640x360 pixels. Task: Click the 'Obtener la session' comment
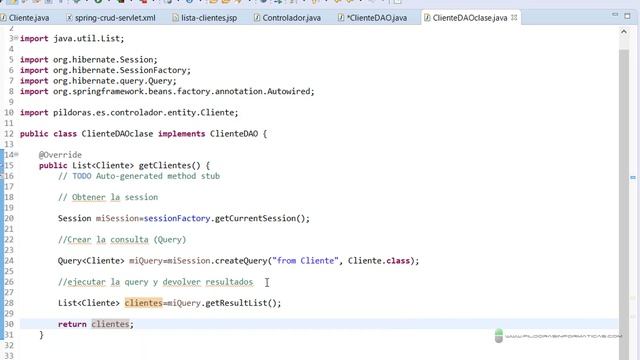[115, 198]
